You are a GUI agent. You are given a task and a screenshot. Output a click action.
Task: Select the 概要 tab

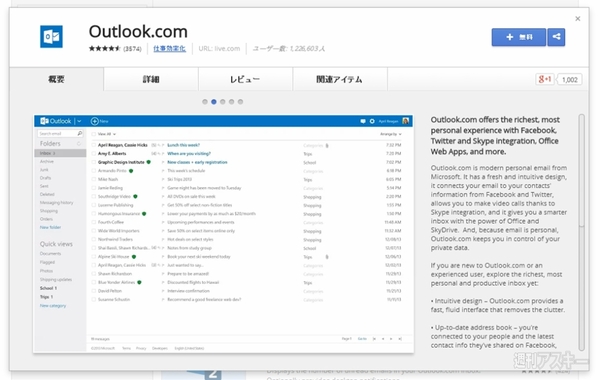pyautogui.click(x=57, y=79)
